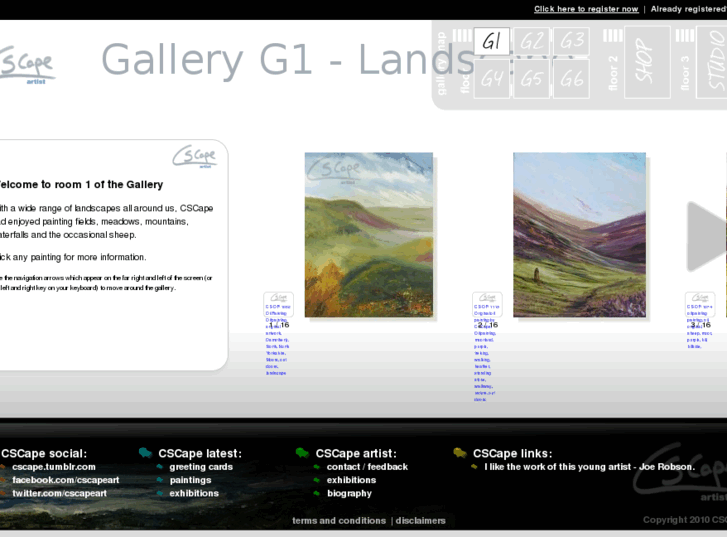This screenshot has width=727, height=545.
Task: Click the staircase icon before floor 2
Action: [612, 36]
